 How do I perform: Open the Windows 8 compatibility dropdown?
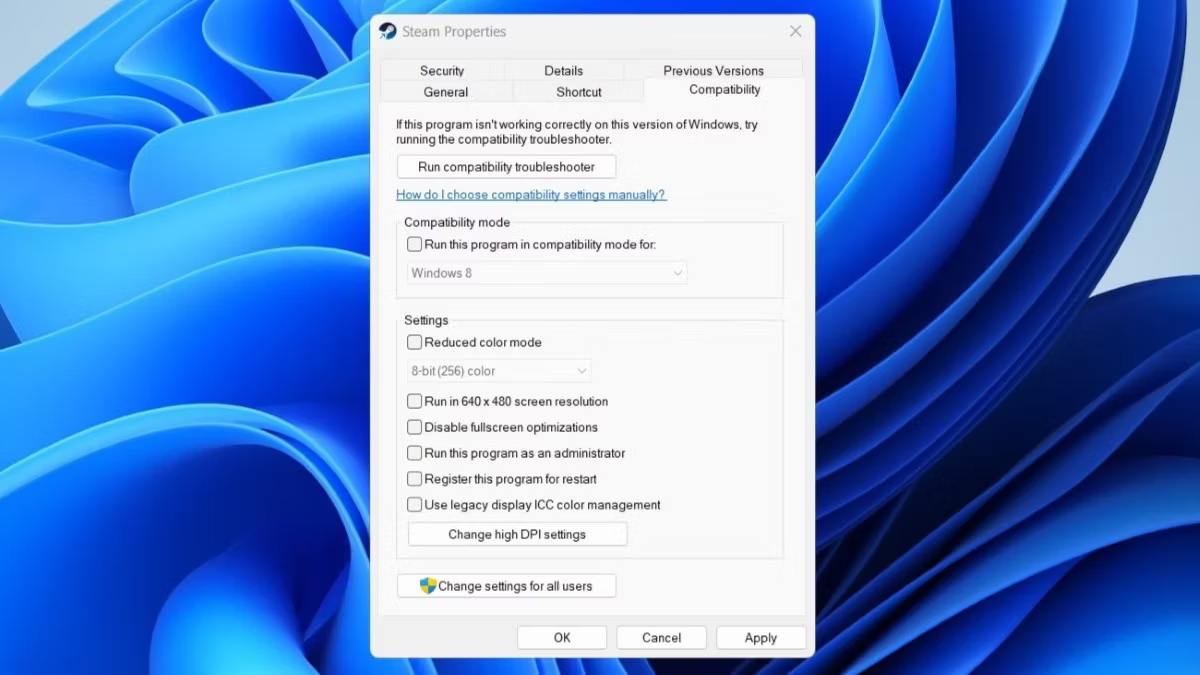(547, 273)
